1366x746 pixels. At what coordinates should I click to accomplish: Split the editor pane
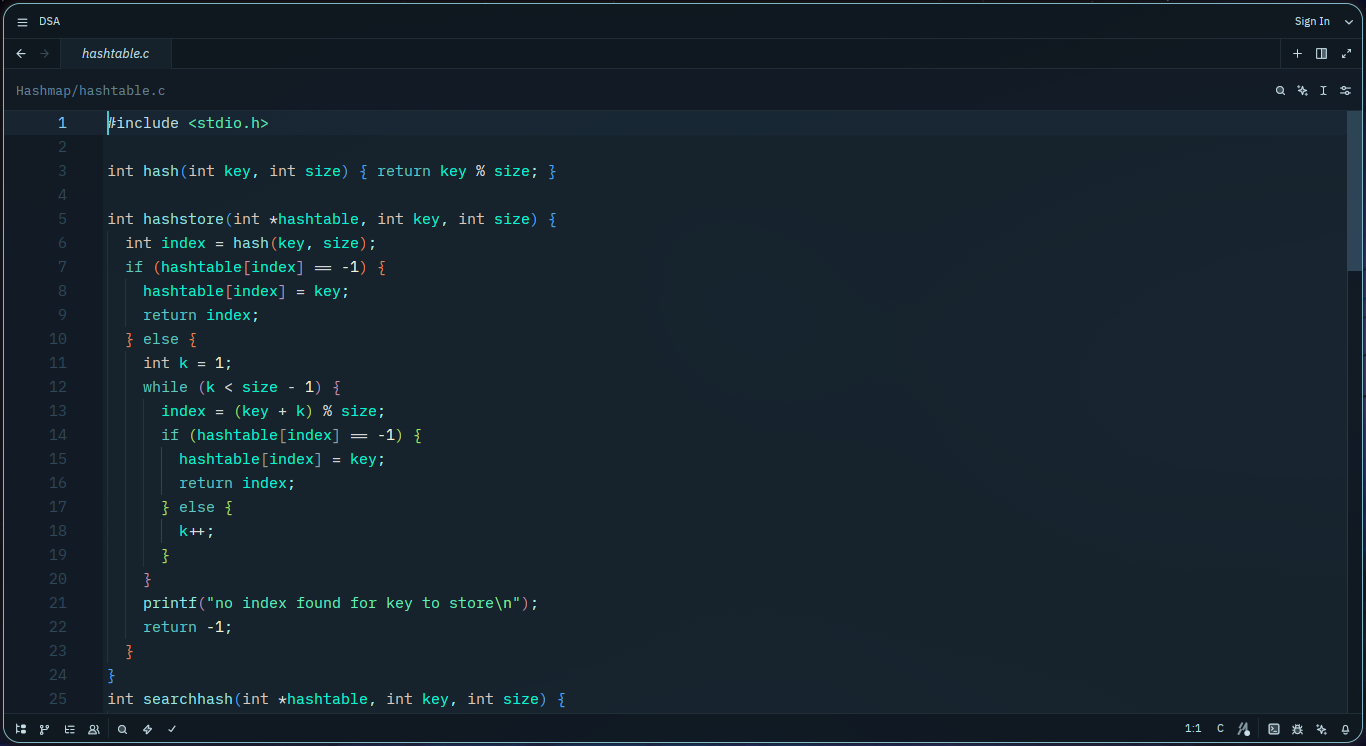click(1322, 54)
